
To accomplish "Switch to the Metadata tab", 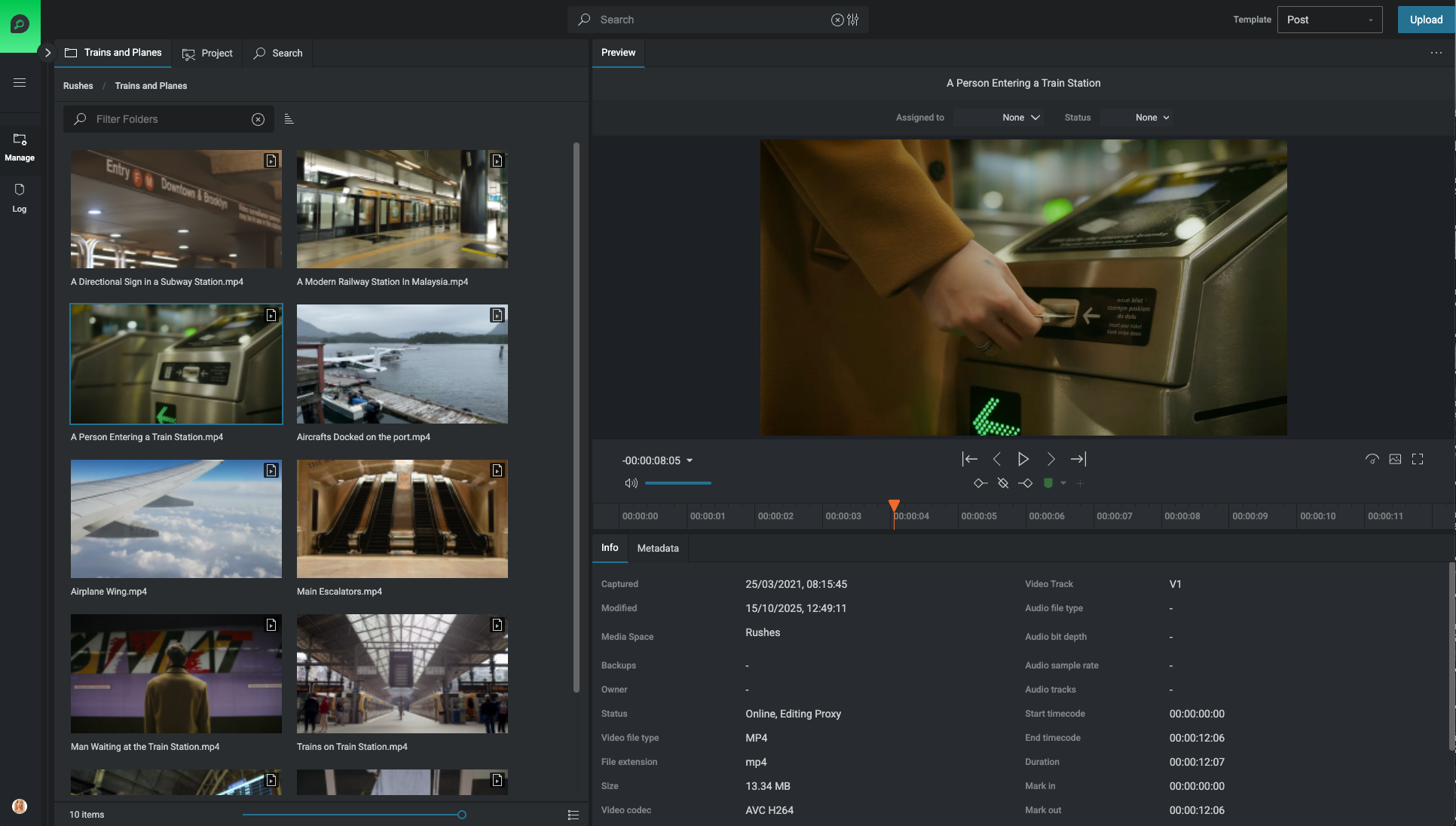I will point(657,549).
